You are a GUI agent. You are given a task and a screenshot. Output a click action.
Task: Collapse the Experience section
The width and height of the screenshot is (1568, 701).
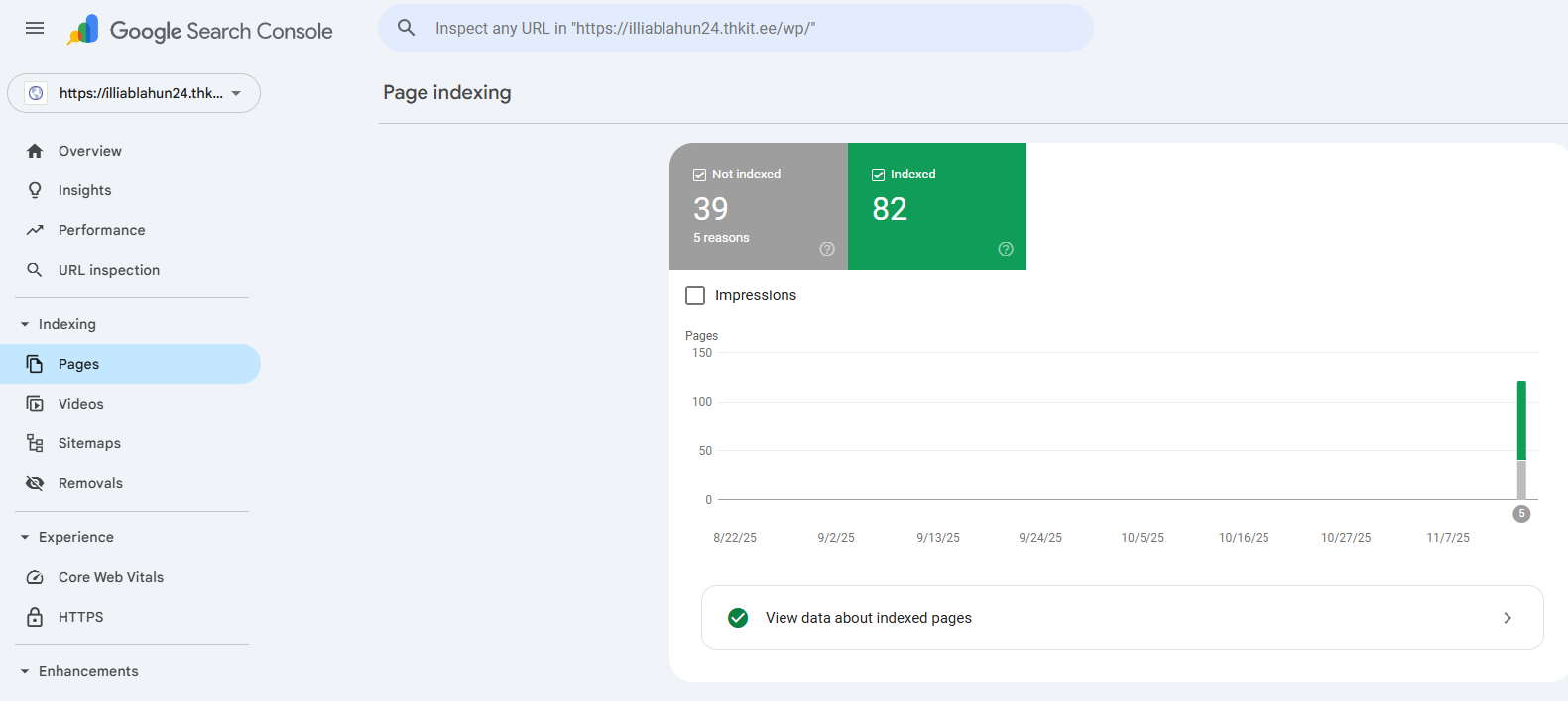25,537
